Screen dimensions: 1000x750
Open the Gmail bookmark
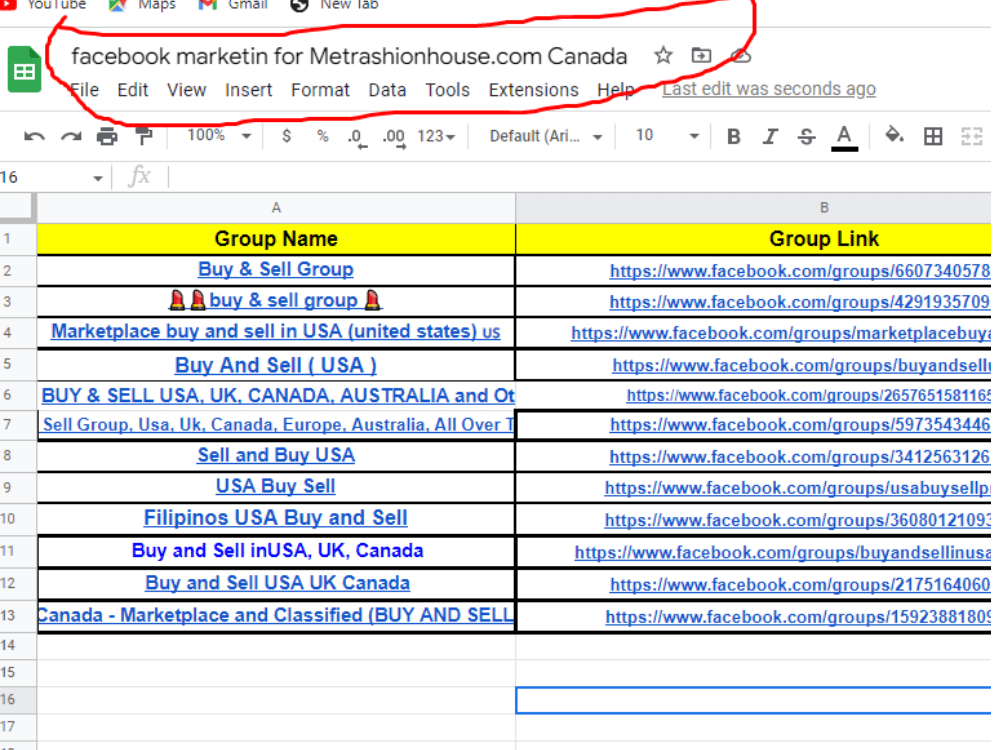(233, 5)
